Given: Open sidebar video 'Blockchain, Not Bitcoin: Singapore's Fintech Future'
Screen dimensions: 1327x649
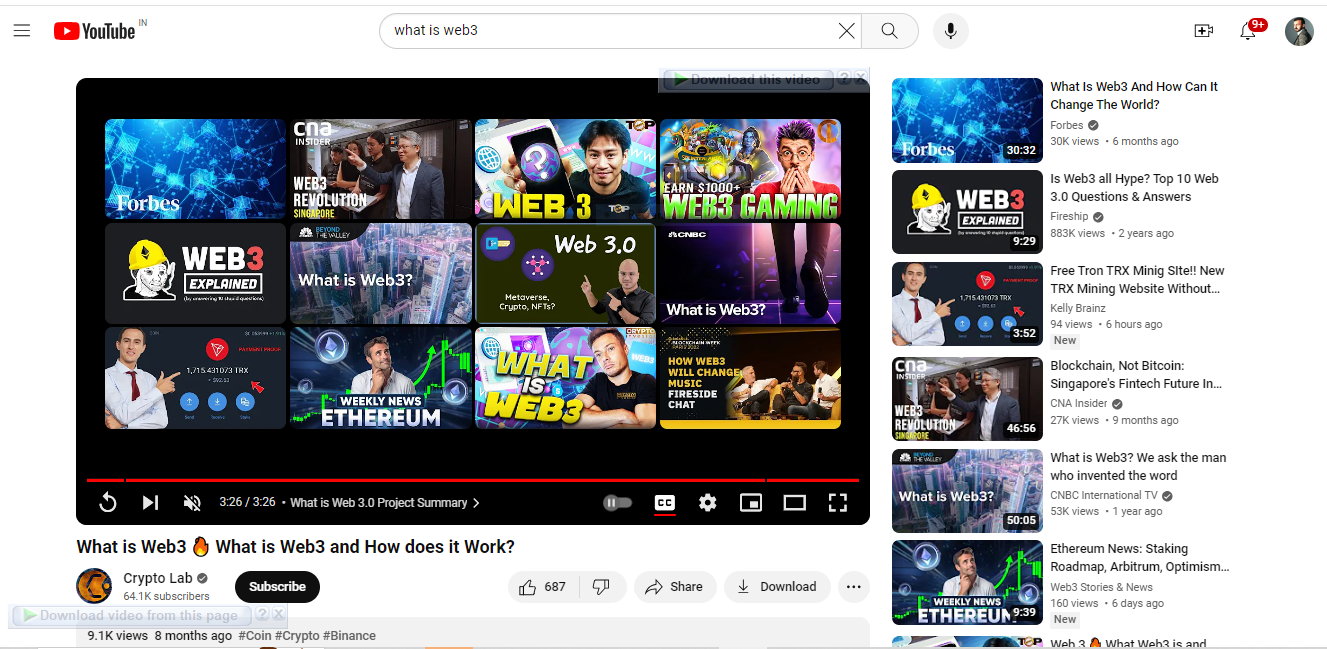Looking at the screenshot, I should (x=1136, y=375).
